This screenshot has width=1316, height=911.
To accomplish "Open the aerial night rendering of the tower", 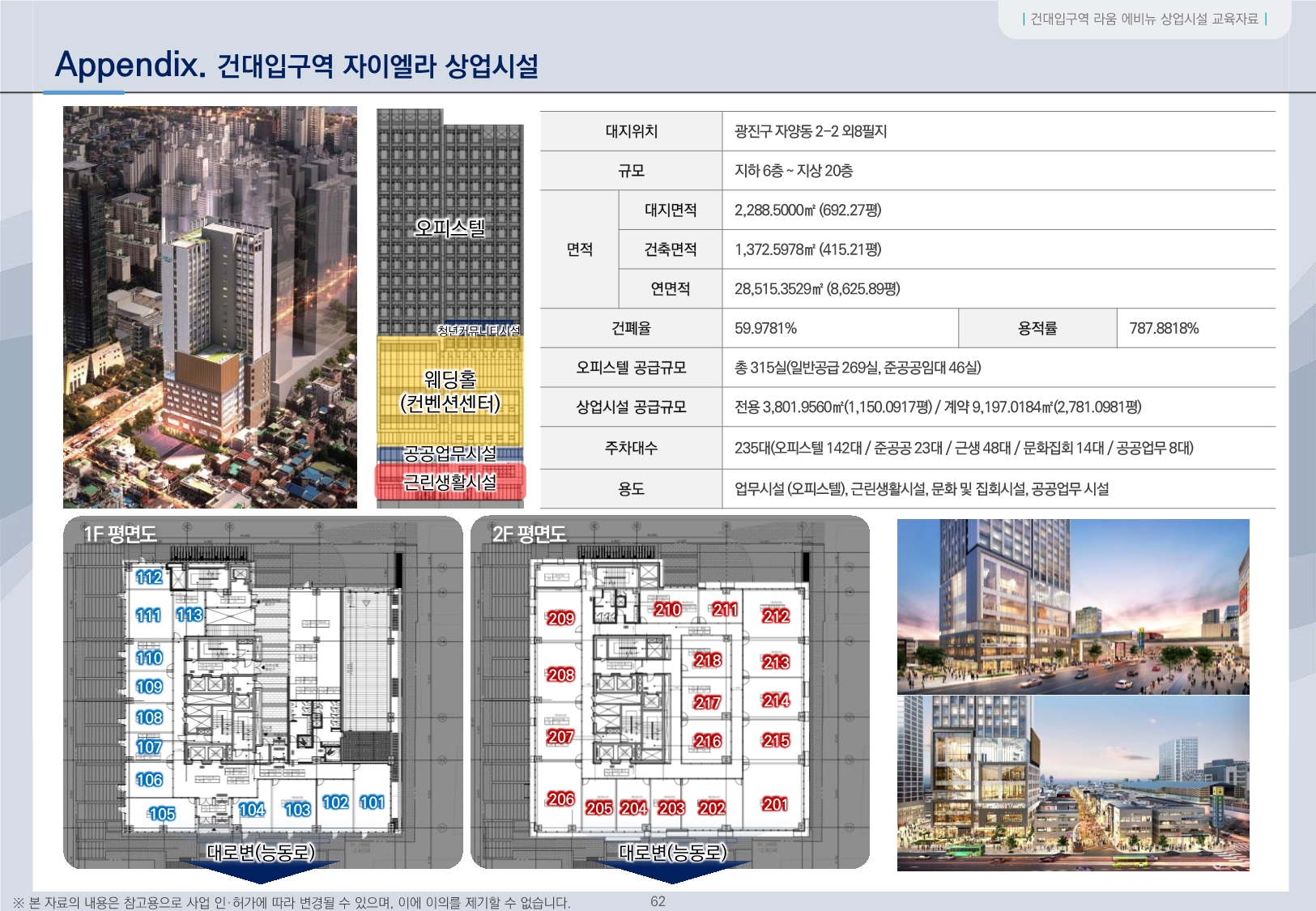I will tap(210, 307).
